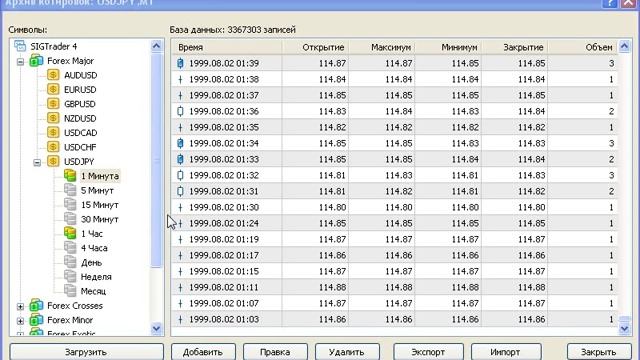Click the Импорт button
Viewport: 640px width, 360px height.
(506, 352)
